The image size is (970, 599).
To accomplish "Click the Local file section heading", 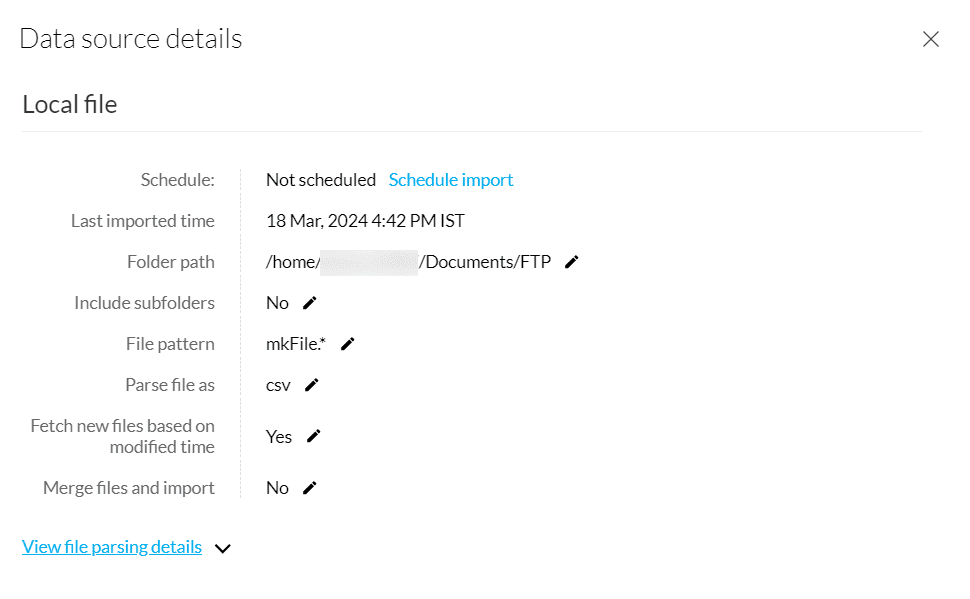I will (70, 104).
